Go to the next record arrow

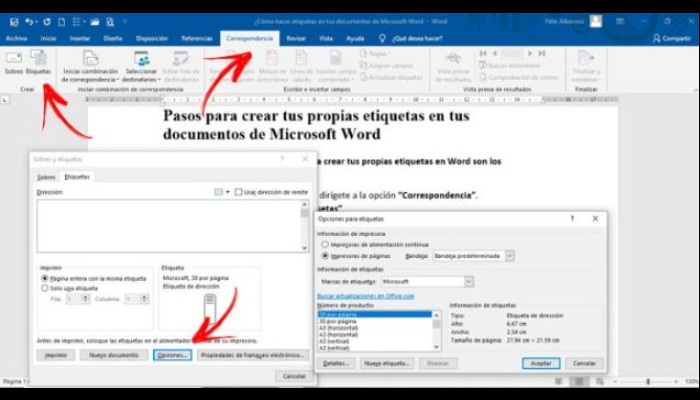530,54
